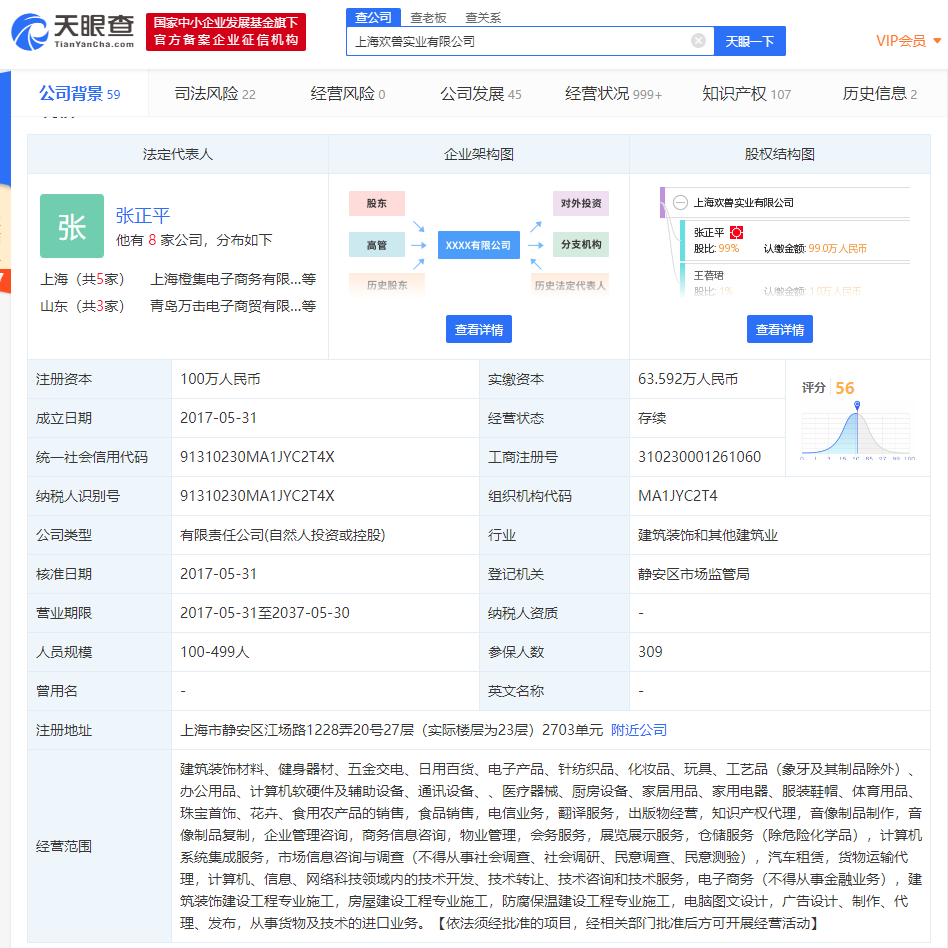
Task: Click the 统一社会信用代码 value 91310230MA1JYC2T4X
Action: [x=257, y=456]
